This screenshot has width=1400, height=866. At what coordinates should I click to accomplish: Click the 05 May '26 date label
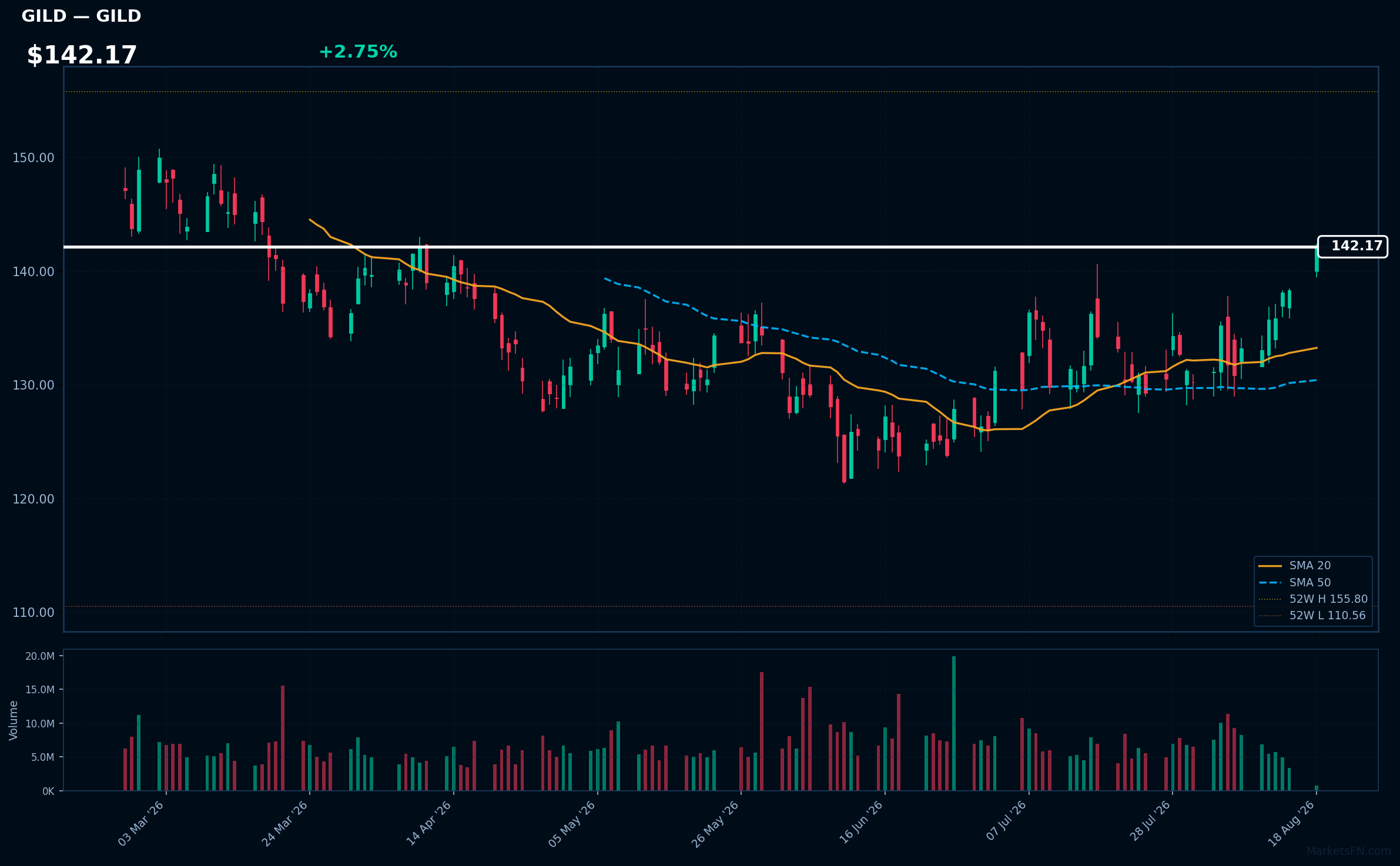coord(572,824)
